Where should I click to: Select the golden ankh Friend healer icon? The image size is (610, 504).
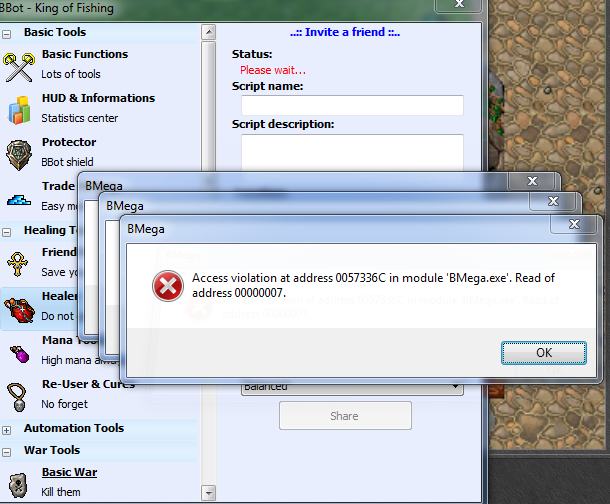20,263
